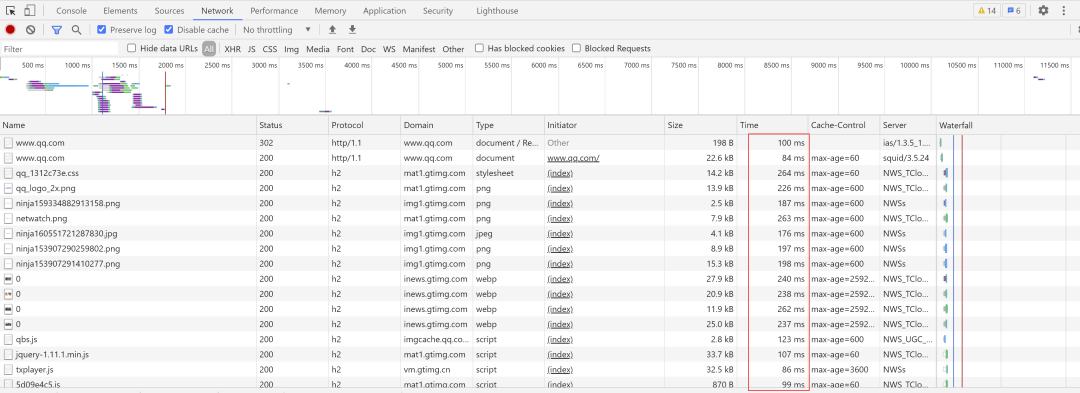Toggle Preserve log checkbox

(x=102, y=30)
